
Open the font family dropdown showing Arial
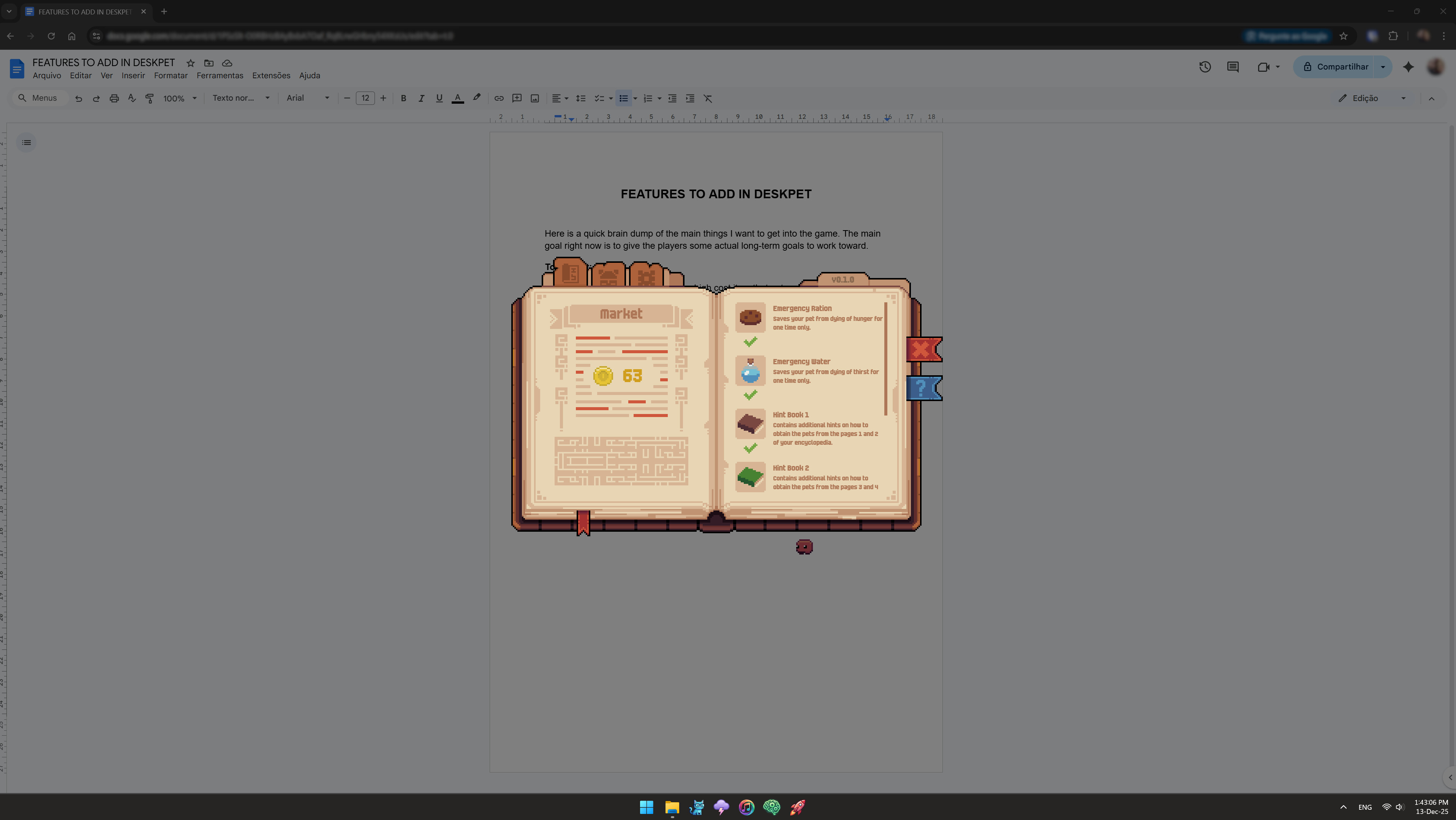point(308,98)
